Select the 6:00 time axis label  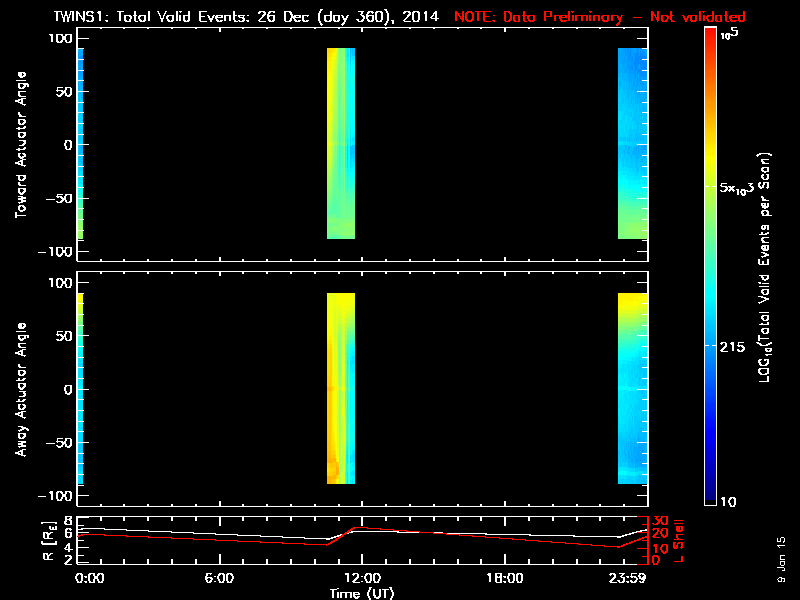(219, 578)
